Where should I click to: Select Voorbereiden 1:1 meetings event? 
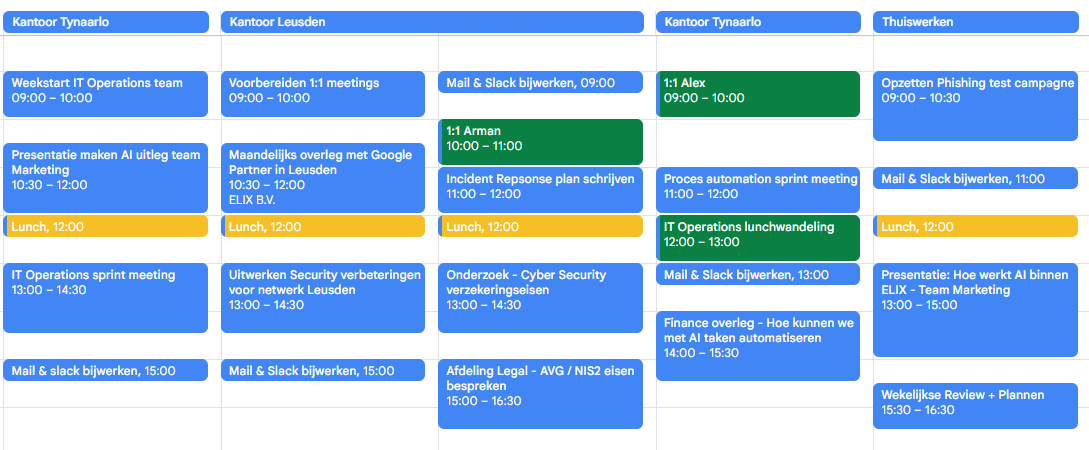(x=323, y=94)
